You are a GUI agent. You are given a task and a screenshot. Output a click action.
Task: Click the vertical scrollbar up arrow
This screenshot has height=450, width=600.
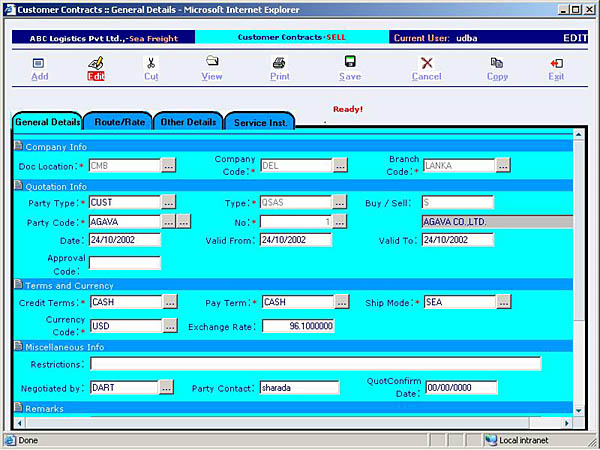point(579,134)
